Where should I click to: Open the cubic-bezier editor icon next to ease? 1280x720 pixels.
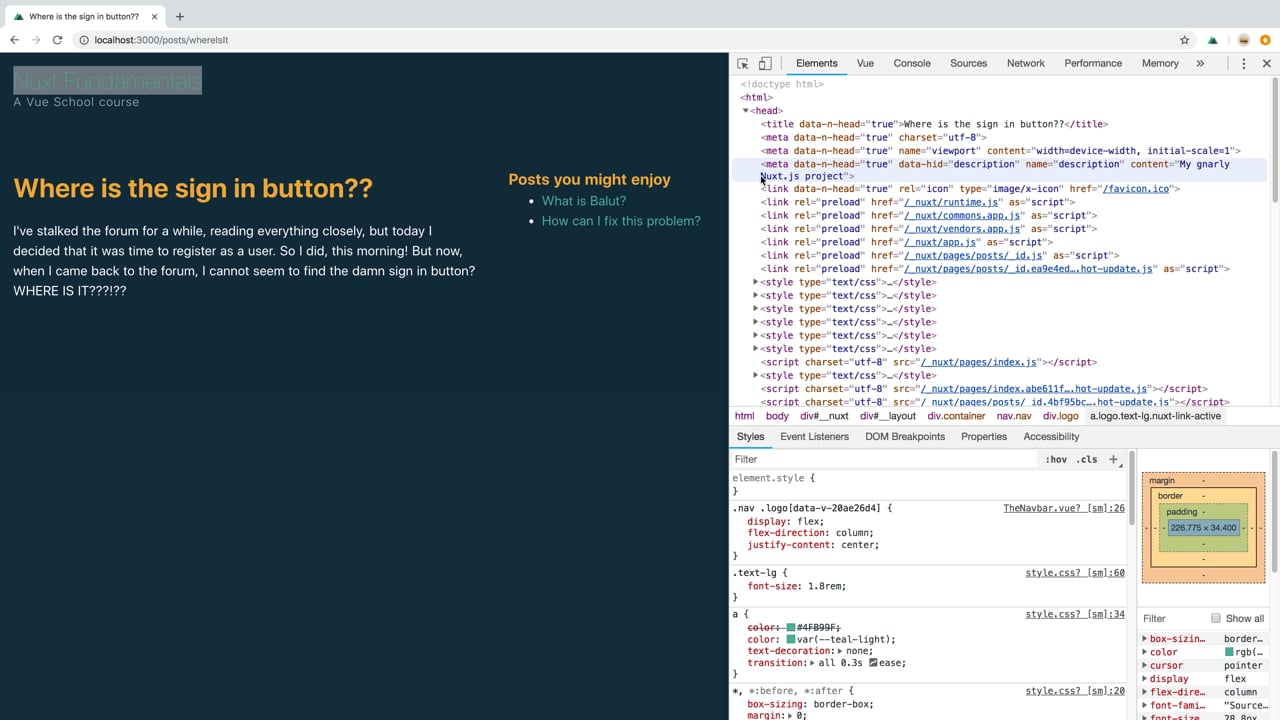click(873, 663)
